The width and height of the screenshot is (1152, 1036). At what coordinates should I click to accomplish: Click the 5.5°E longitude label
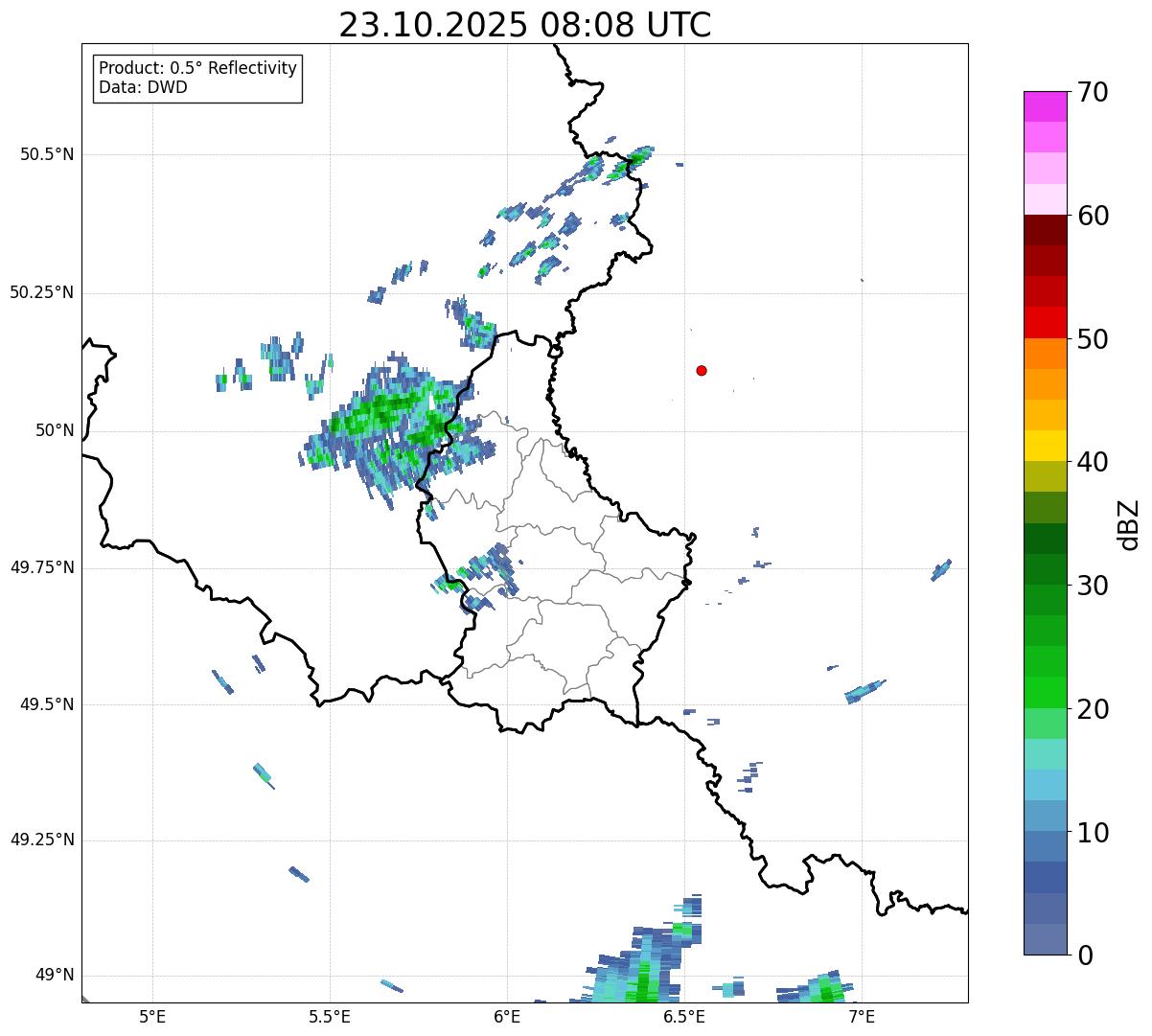[330, 1017]
